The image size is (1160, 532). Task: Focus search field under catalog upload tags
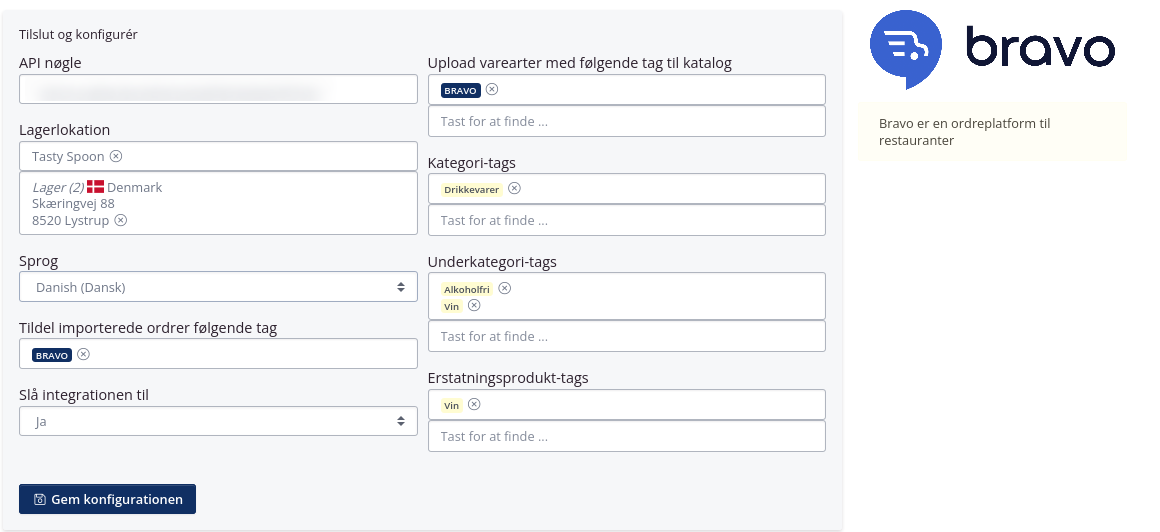(626, 121)
